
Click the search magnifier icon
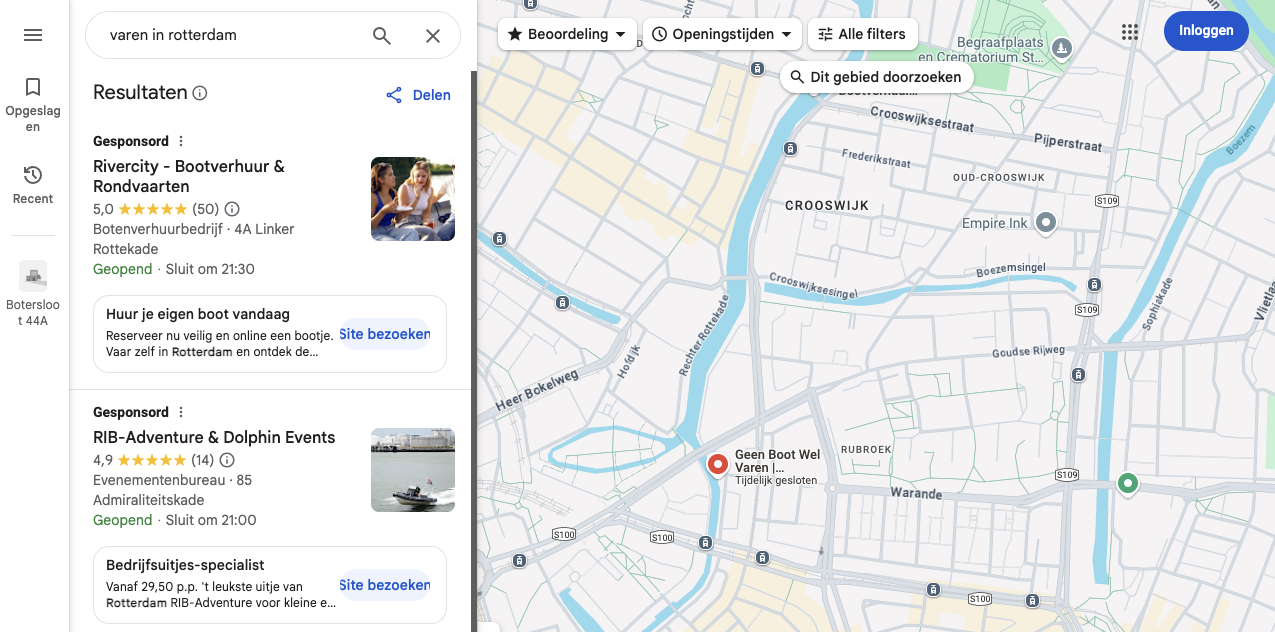382,36
